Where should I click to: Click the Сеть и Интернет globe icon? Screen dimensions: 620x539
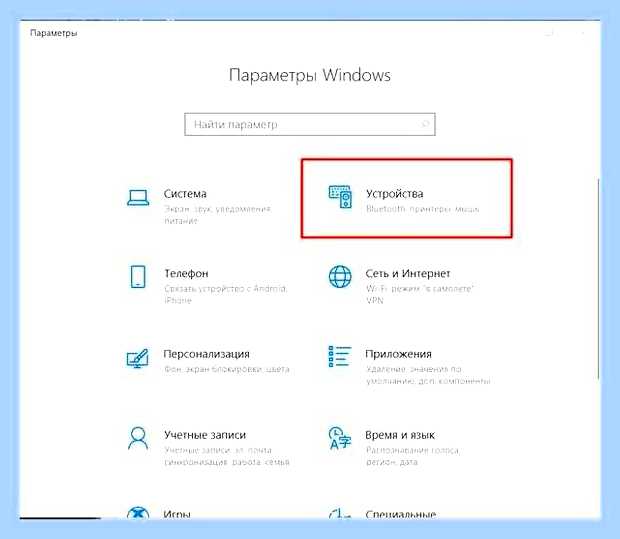point(340,276)
